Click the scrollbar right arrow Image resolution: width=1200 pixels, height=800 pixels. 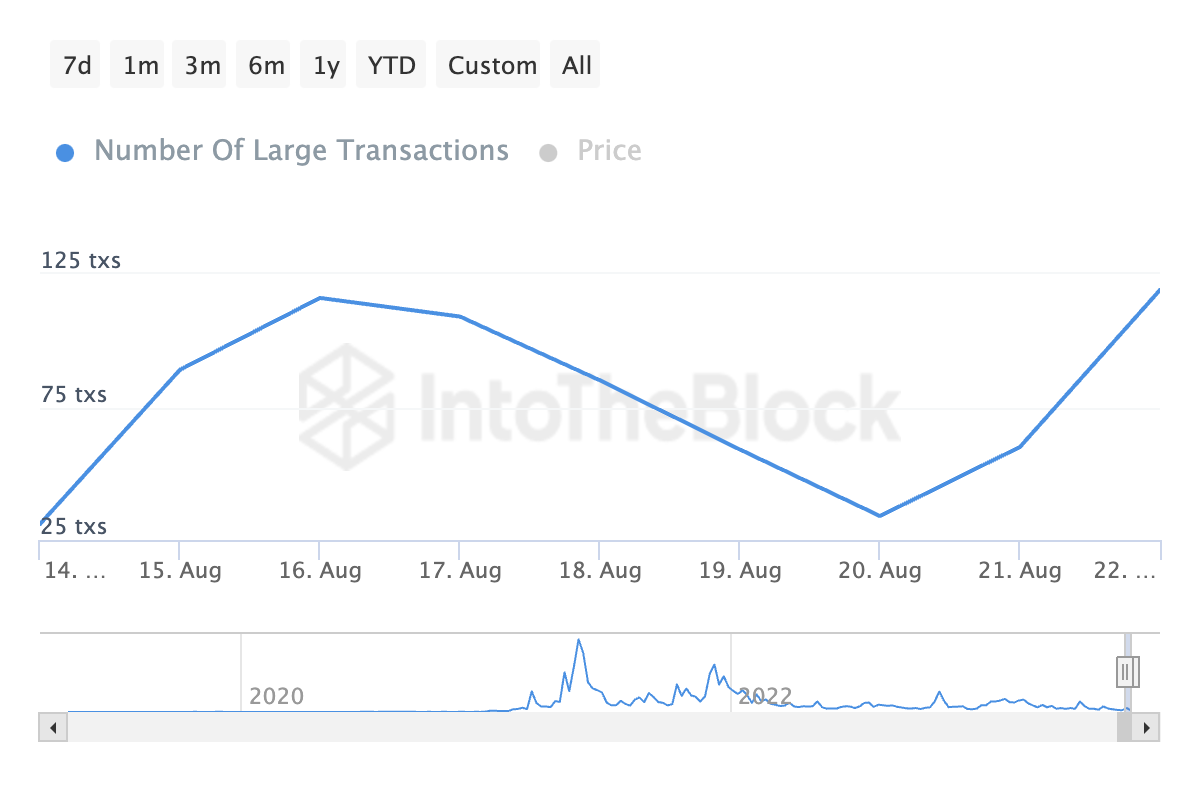pyautogui.click(x=1146, y=727)
